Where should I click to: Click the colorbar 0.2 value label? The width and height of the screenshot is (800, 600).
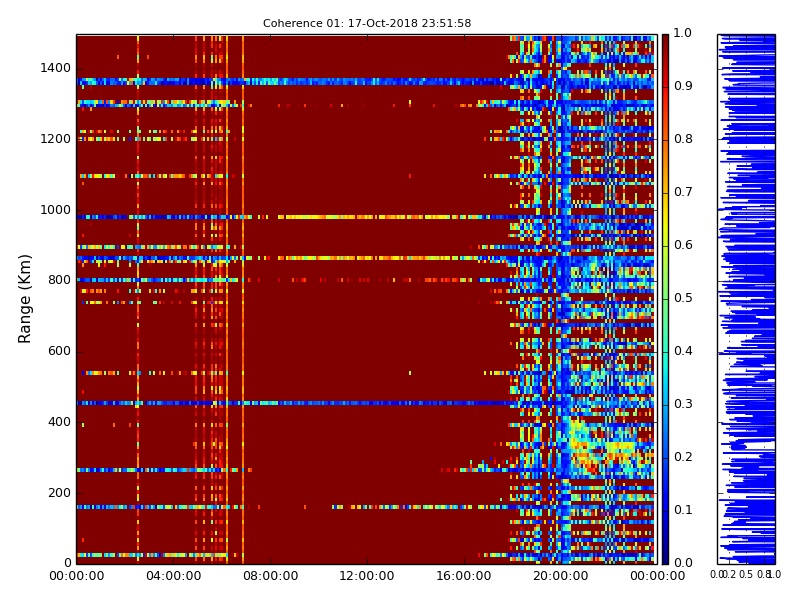pos(683,457)
